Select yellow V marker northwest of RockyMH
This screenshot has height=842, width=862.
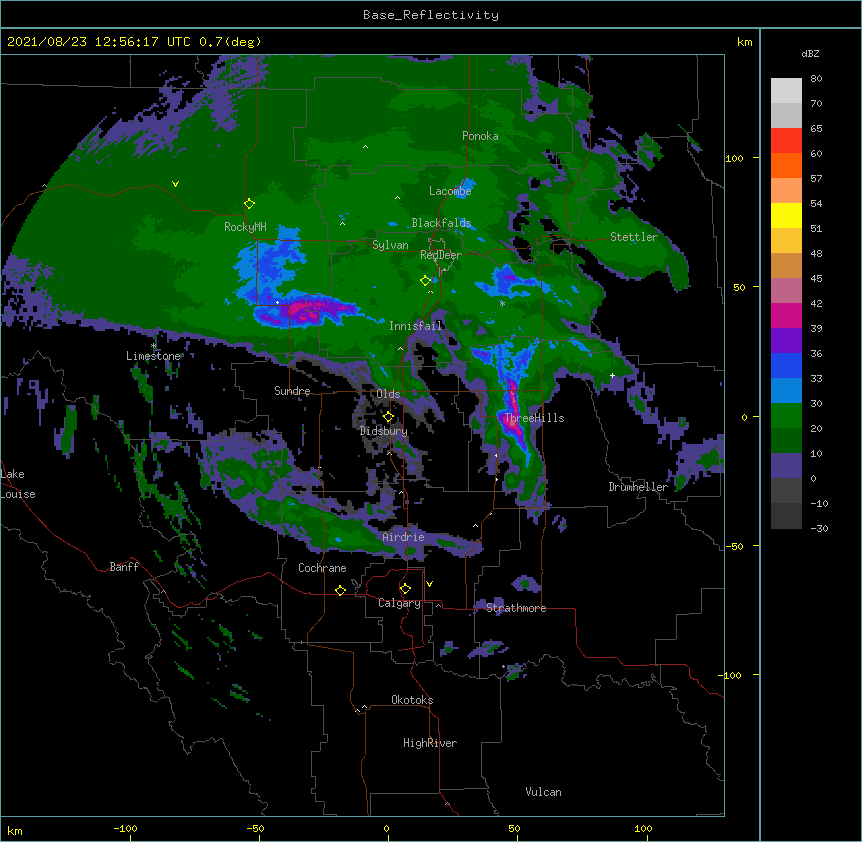(175, 184)
